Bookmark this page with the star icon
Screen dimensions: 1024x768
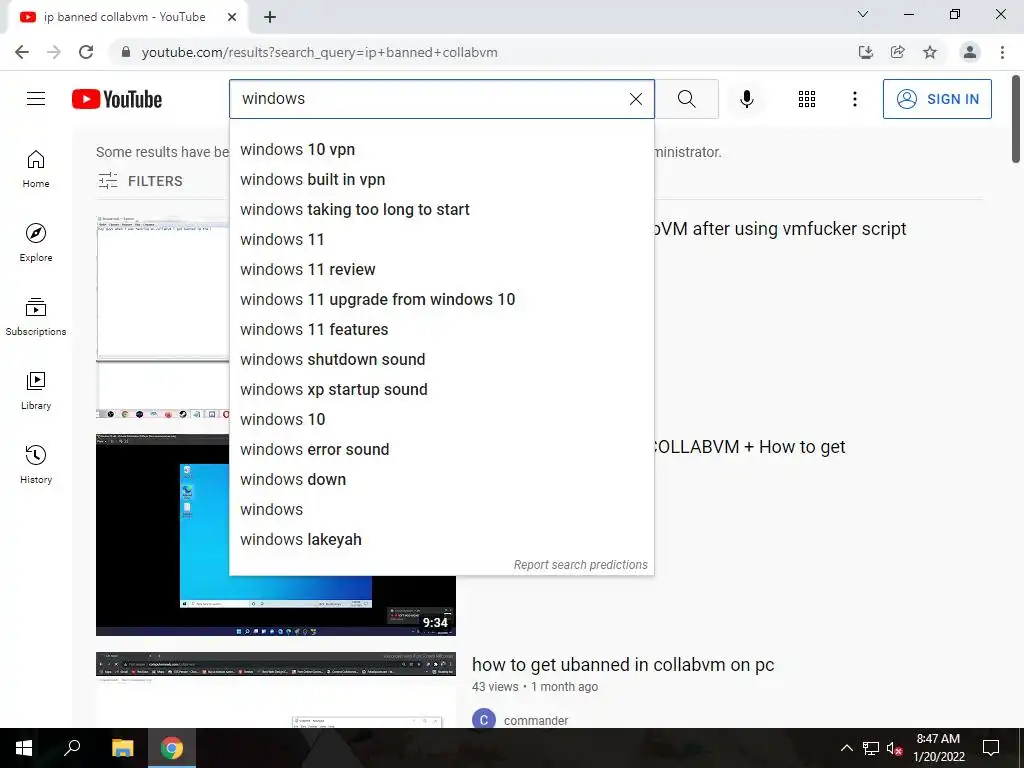click(x=930, y=52)
